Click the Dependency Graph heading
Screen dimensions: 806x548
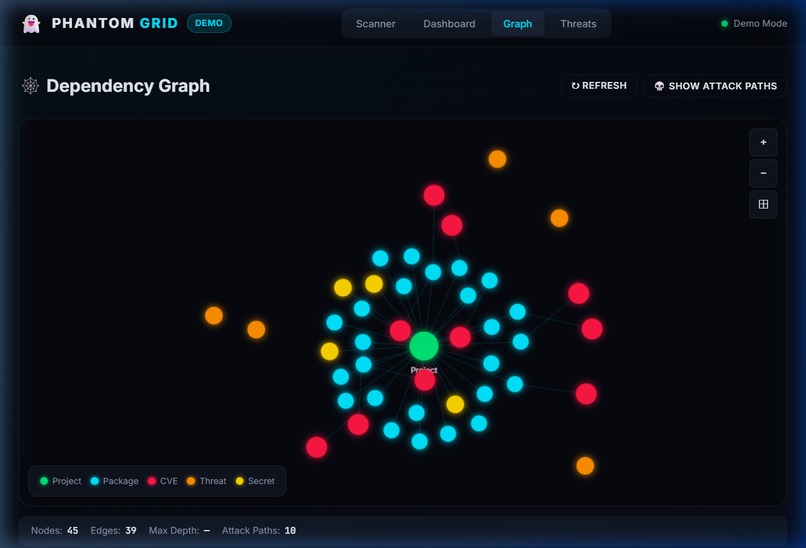click(128, 86)
